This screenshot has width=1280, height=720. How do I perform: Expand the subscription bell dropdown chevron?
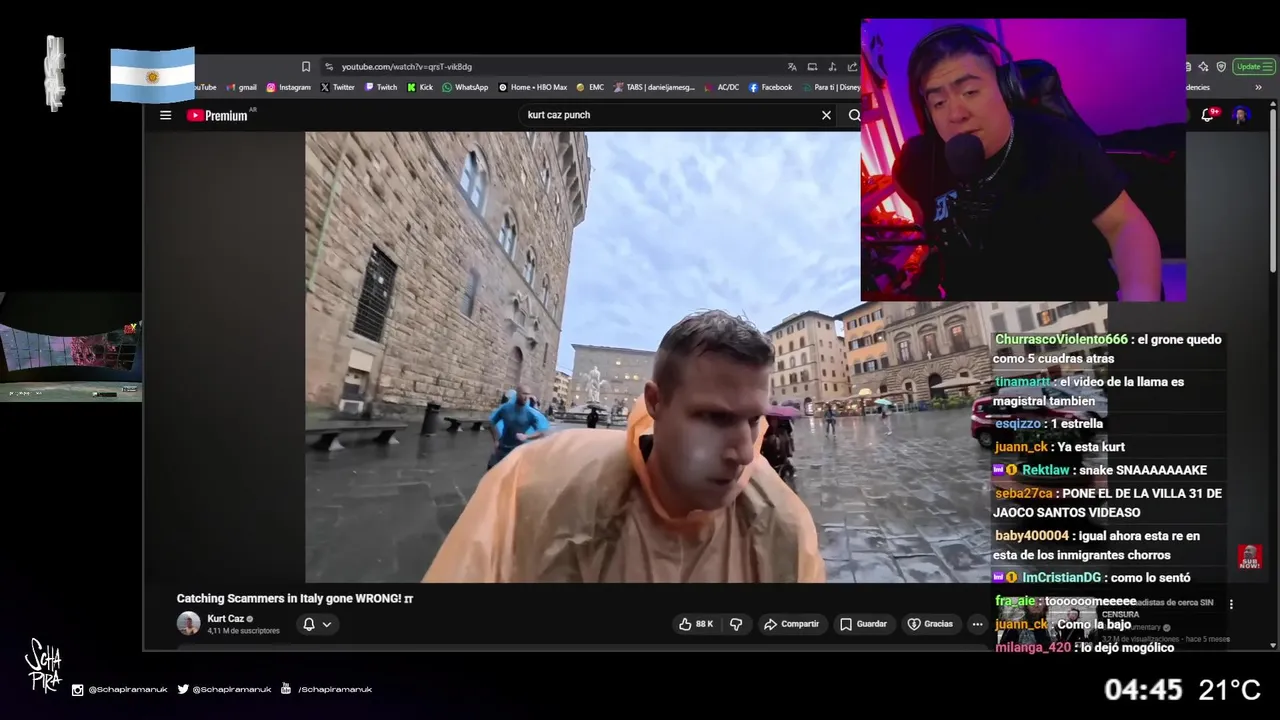point(327,624)
